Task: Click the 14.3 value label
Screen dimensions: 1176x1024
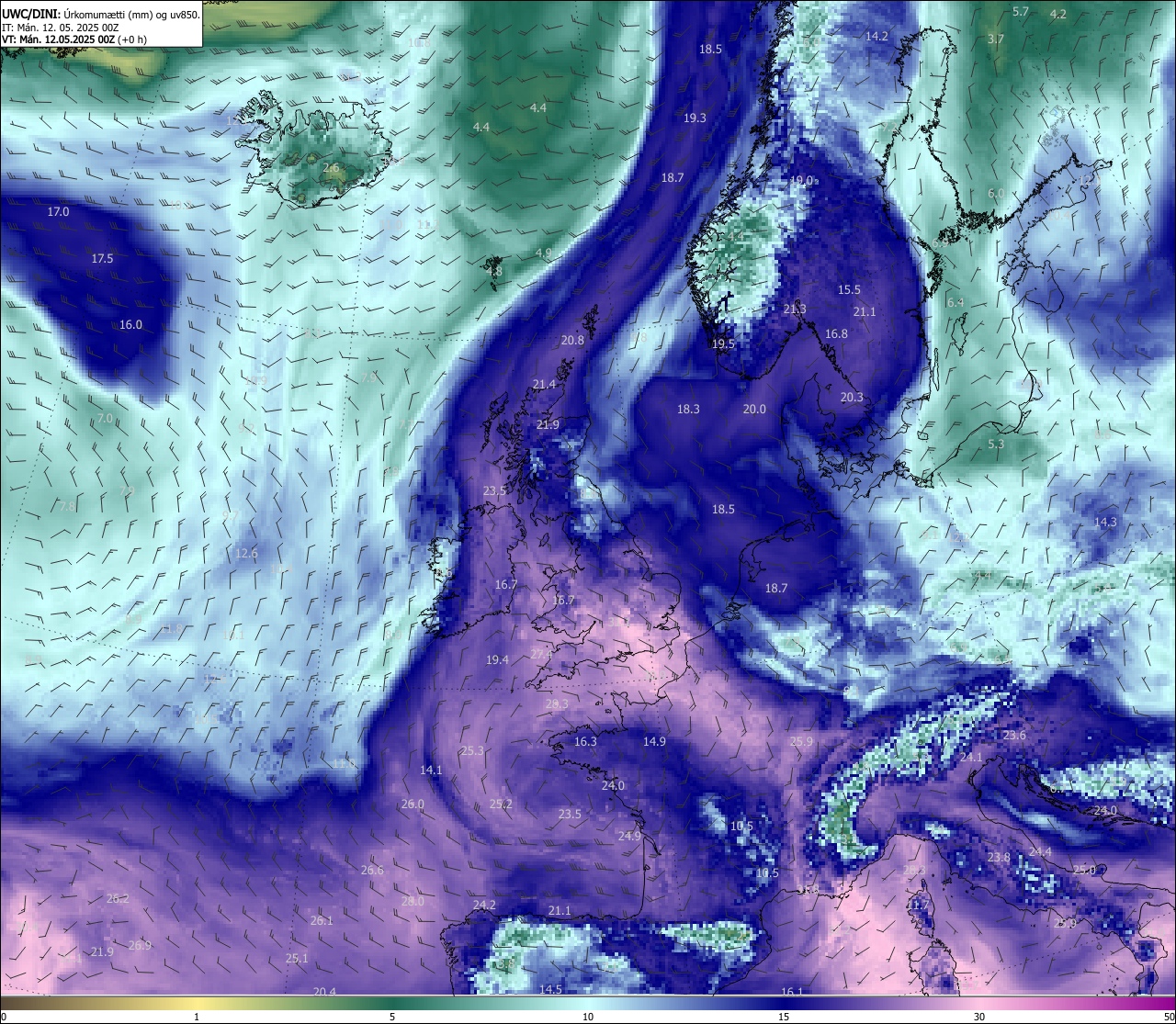Action: coord(1105,523)
